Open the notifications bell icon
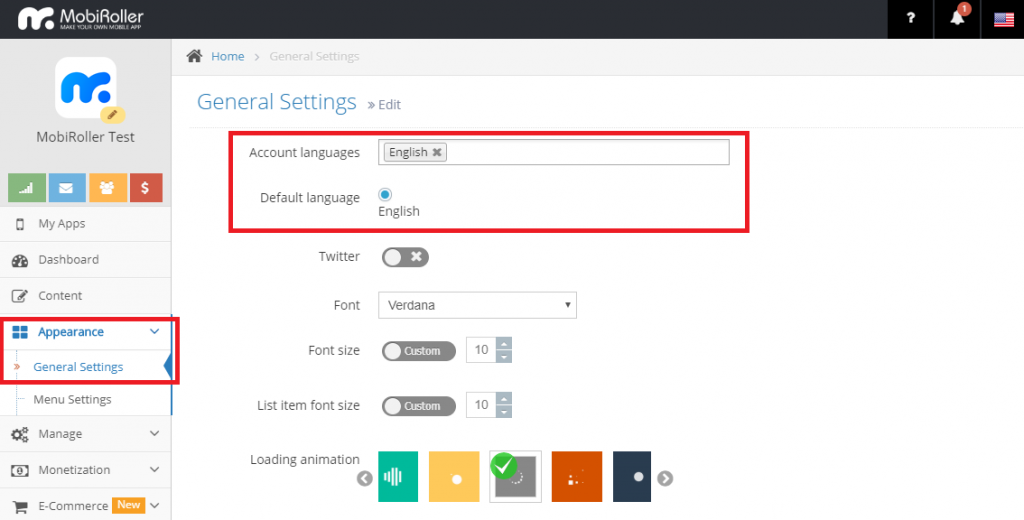Screen dimensions: 1024x520 click(x=957, y=19)
